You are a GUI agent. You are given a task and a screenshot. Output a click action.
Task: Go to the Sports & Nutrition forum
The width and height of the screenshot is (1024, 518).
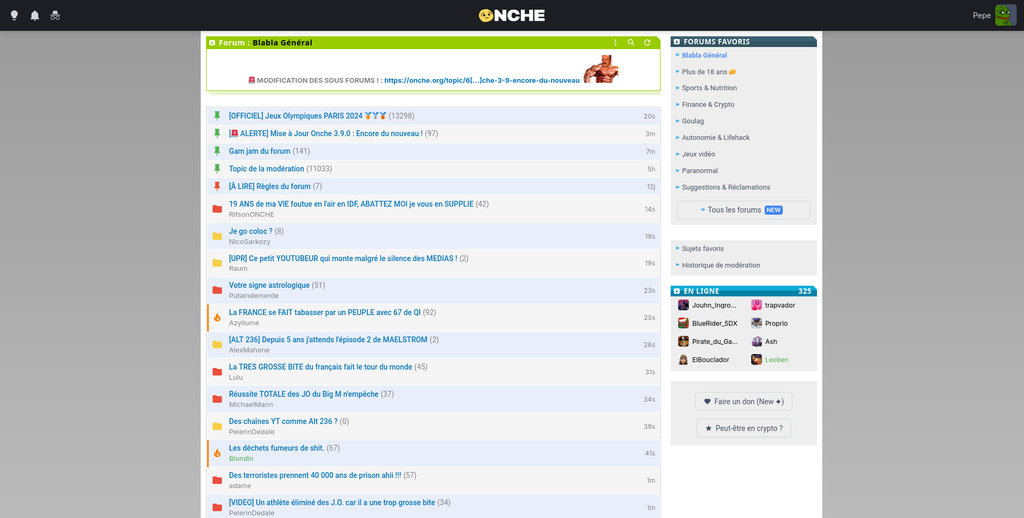tap(709, 88)
